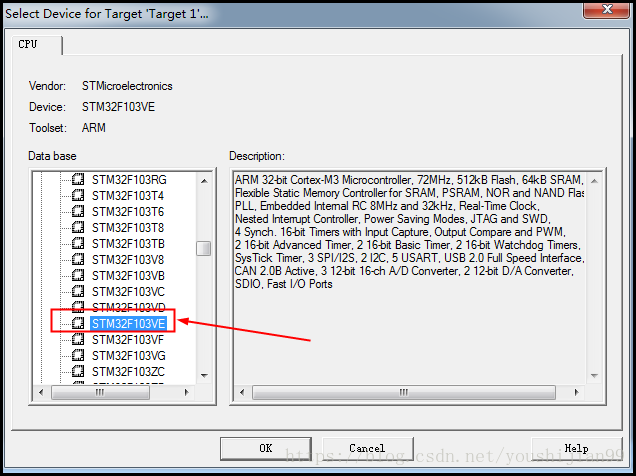Click the chip icon beside STM32F103VG

coord(78,355)
